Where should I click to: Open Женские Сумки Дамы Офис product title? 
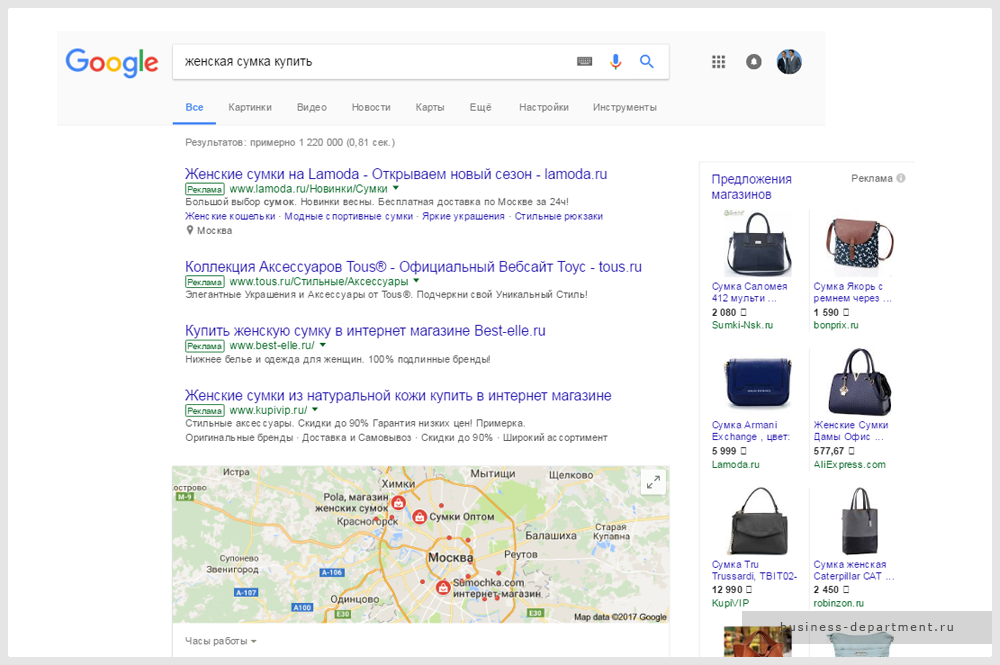coord(851,430)
